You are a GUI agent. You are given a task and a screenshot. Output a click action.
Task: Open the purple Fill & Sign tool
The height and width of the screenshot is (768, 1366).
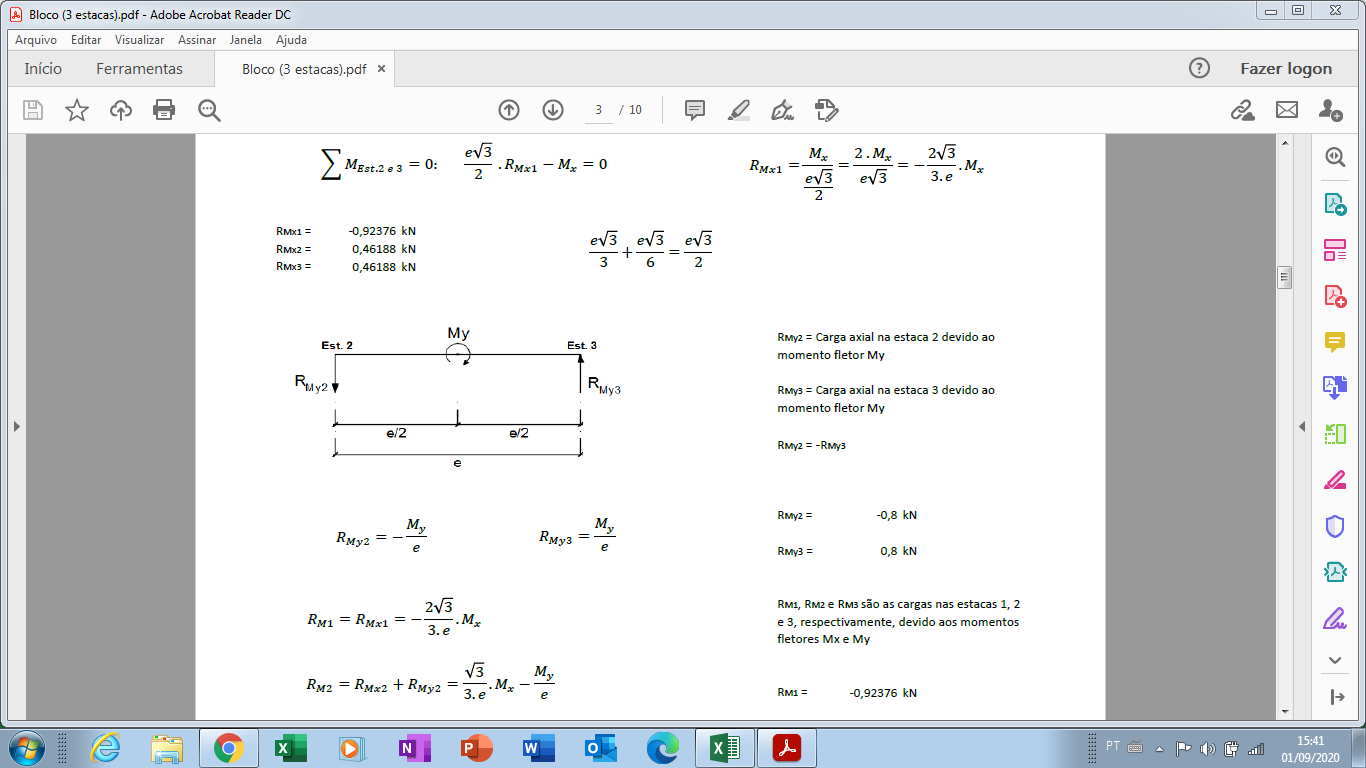(x=1335, y=618)
